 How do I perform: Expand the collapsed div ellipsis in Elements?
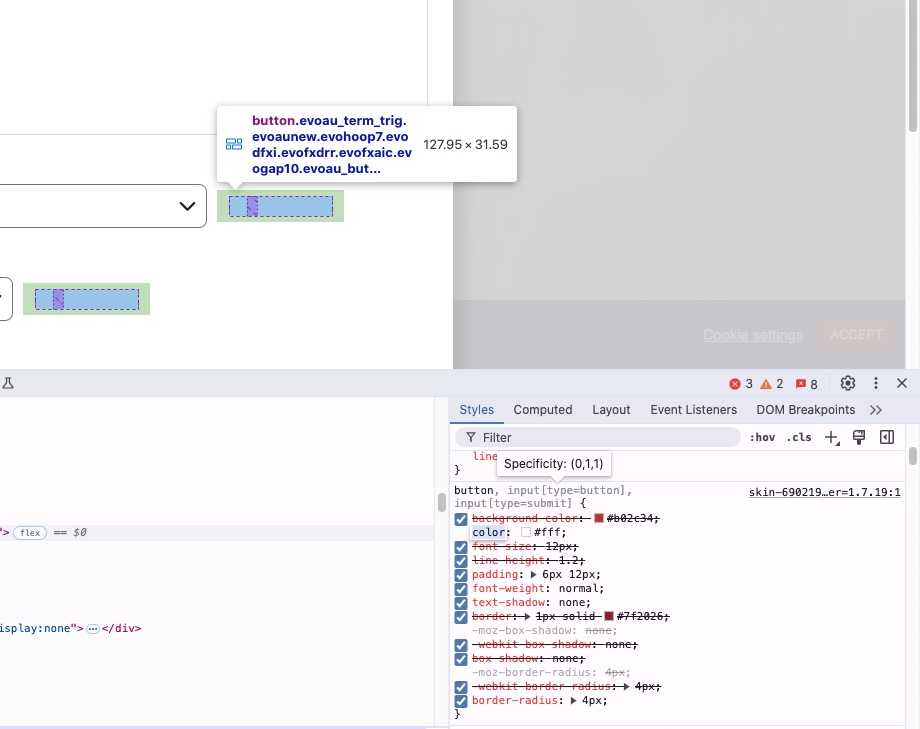pyautogui.click(x=93, y=629)
